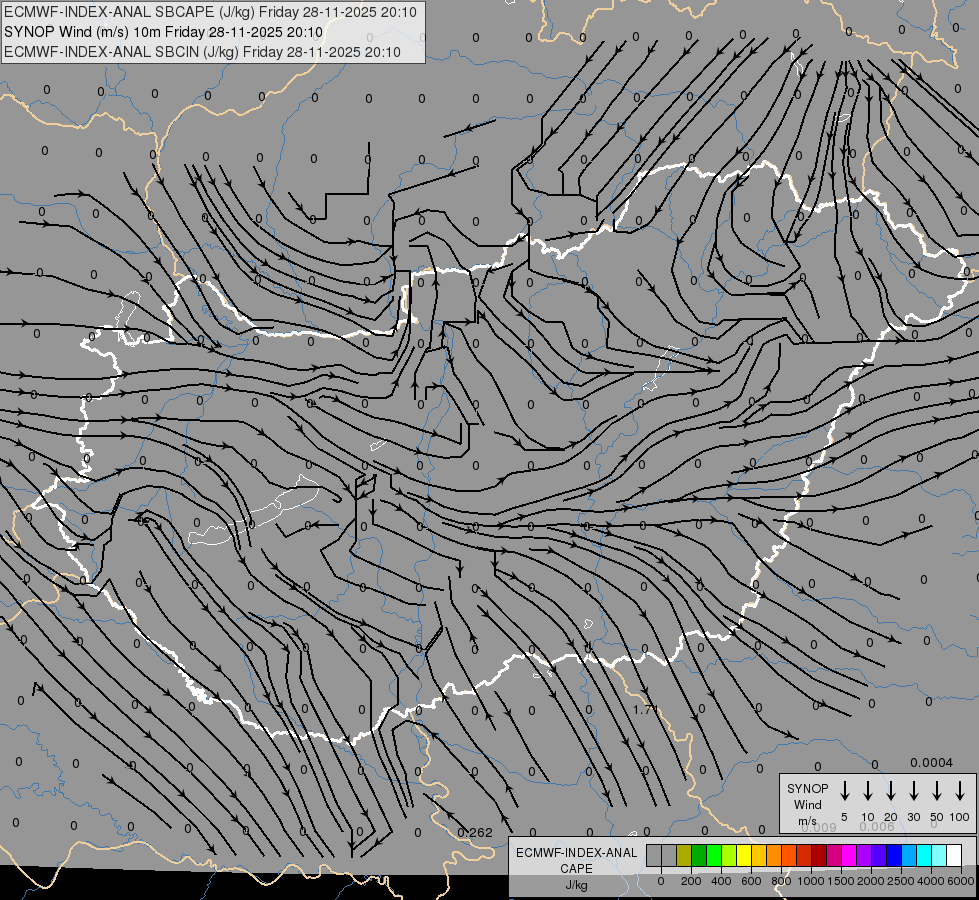The image size is (979, 900).
Task: Click the wind arrow above 30 m/s
Action: coord(913,791)
